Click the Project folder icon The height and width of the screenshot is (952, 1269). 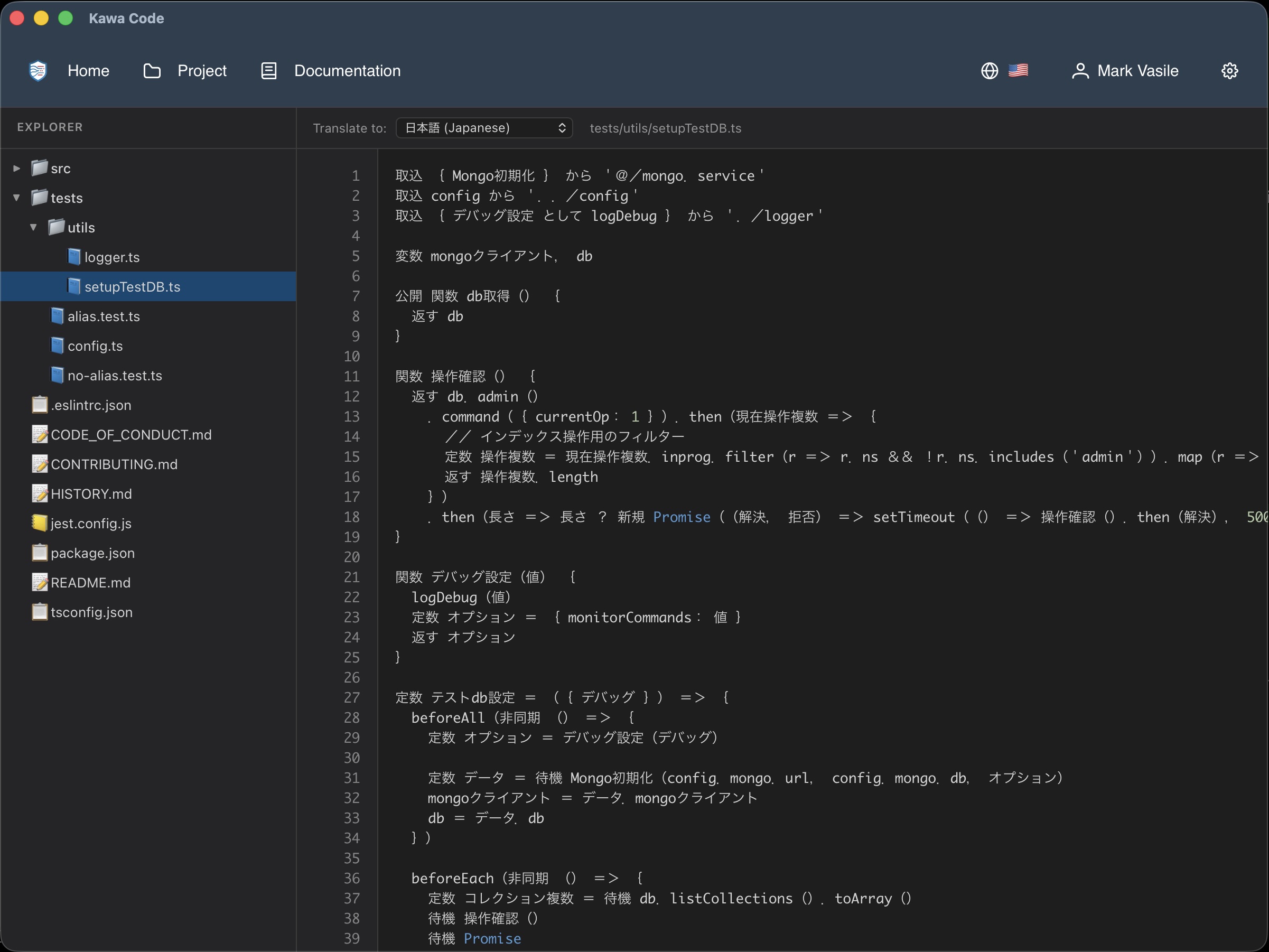[152, 70]
